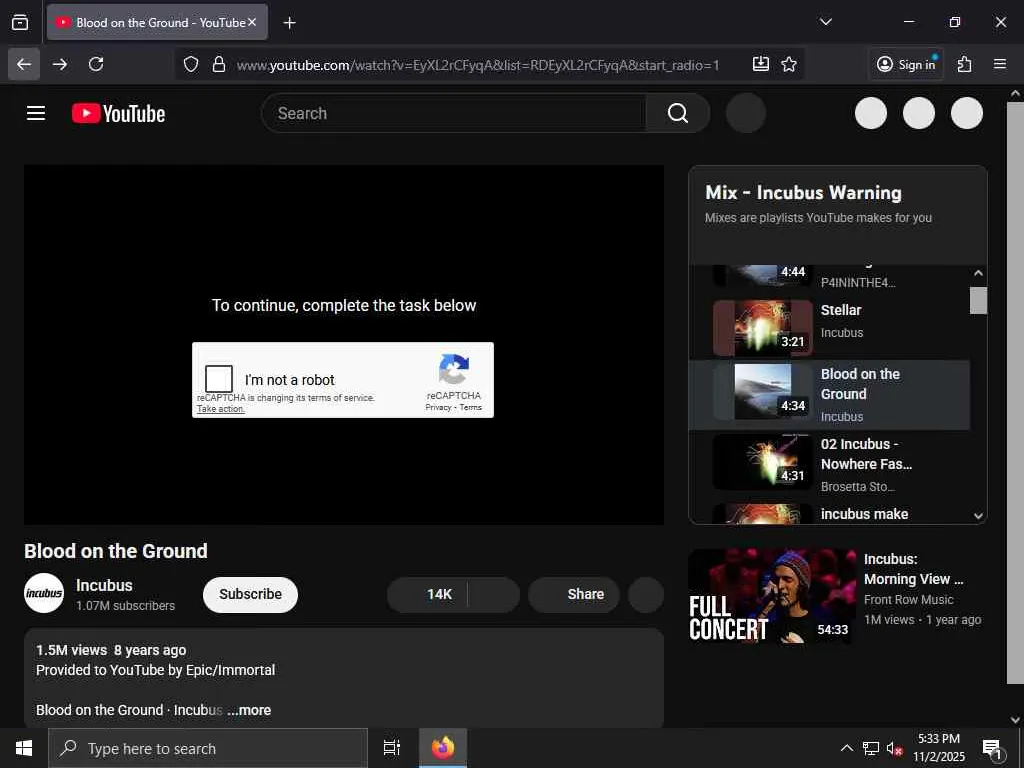Viewport: 1024px width, 768px height.
Task: Select Blood on the Ground playlist item
Action: (x=829, y=394)
